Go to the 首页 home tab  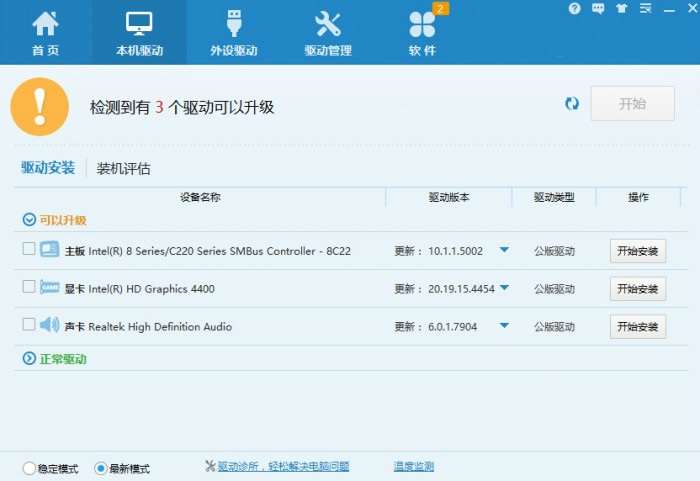tap(45, 34)
